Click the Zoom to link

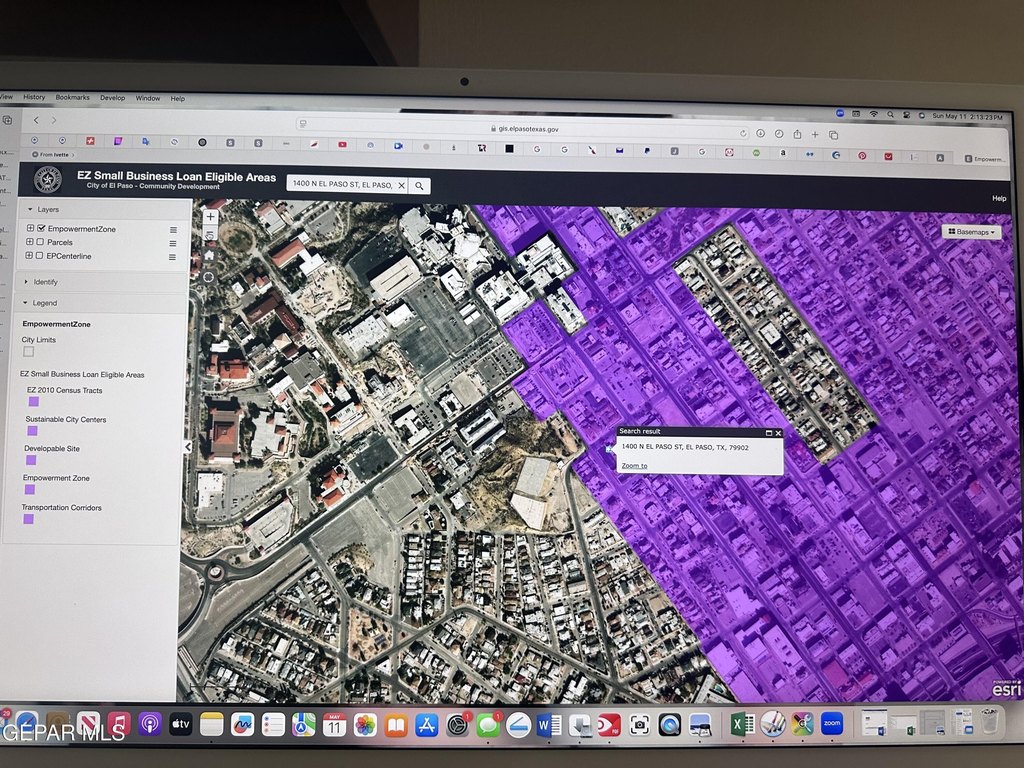tap(634, 466)
